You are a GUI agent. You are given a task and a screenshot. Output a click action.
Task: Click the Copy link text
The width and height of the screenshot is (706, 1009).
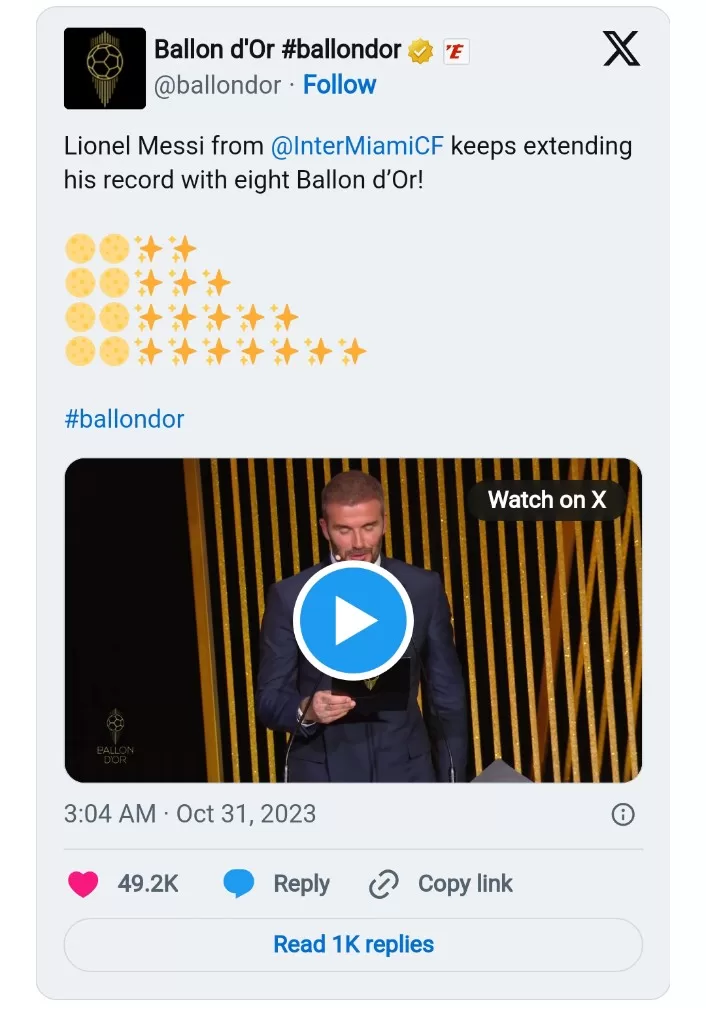point(465,884)
